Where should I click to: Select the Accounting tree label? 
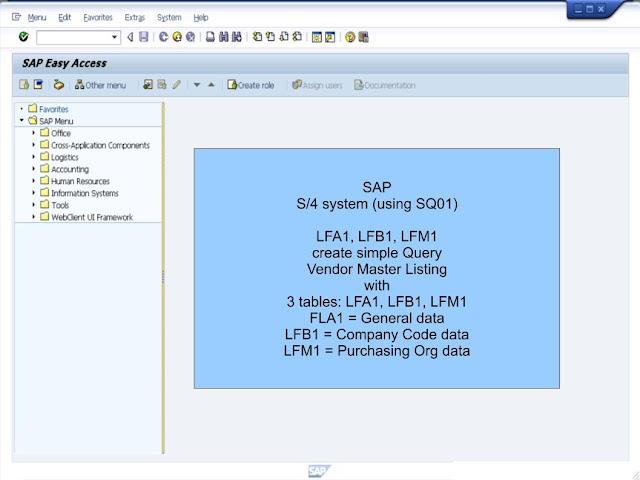tap(70, 169)
